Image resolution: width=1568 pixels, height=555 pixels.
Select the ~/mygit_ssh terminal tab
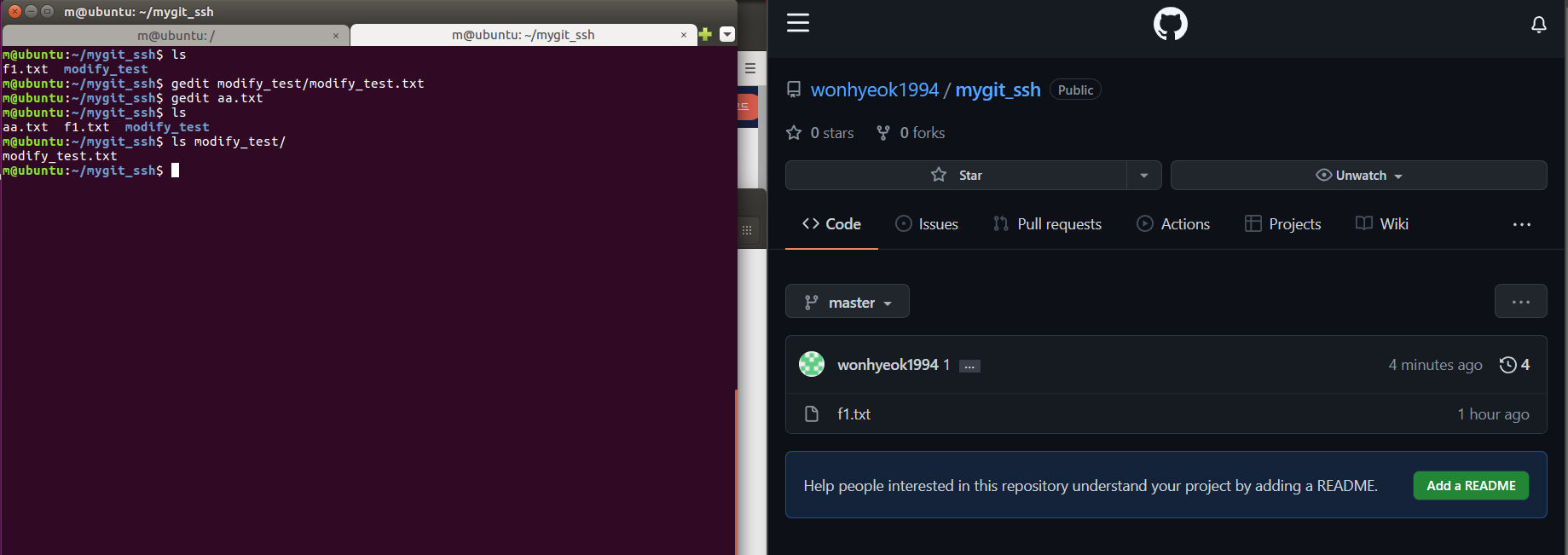[523, 35]
